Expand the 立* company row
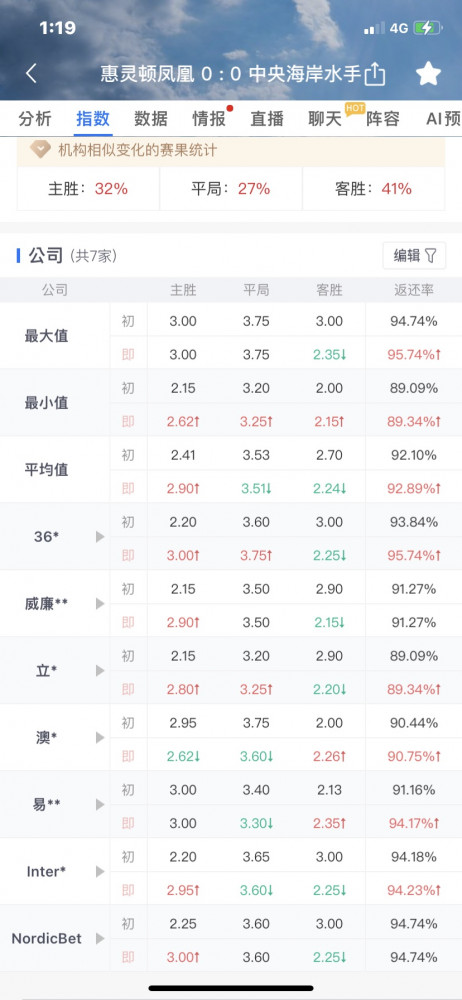Viewport: 462px width, 1000px height. (x=100, y=670)
